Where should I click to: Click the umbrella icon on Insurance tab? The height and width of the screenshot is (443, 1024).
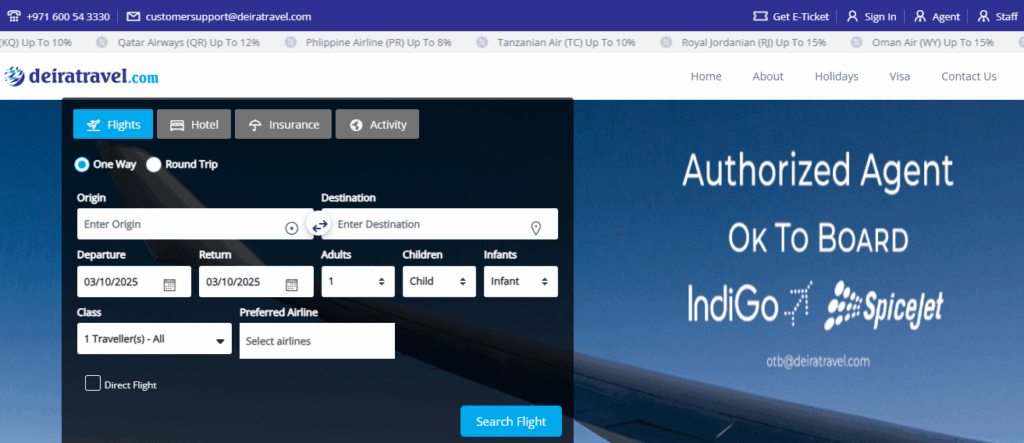(x=255, y=125)
